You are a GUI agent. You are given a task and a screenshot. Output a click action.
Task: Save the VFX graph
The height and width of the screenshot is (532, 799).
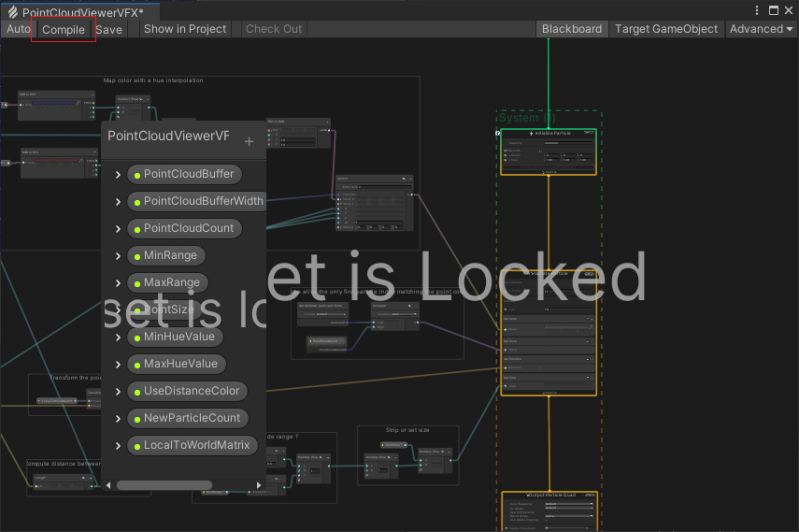point(109,30)
